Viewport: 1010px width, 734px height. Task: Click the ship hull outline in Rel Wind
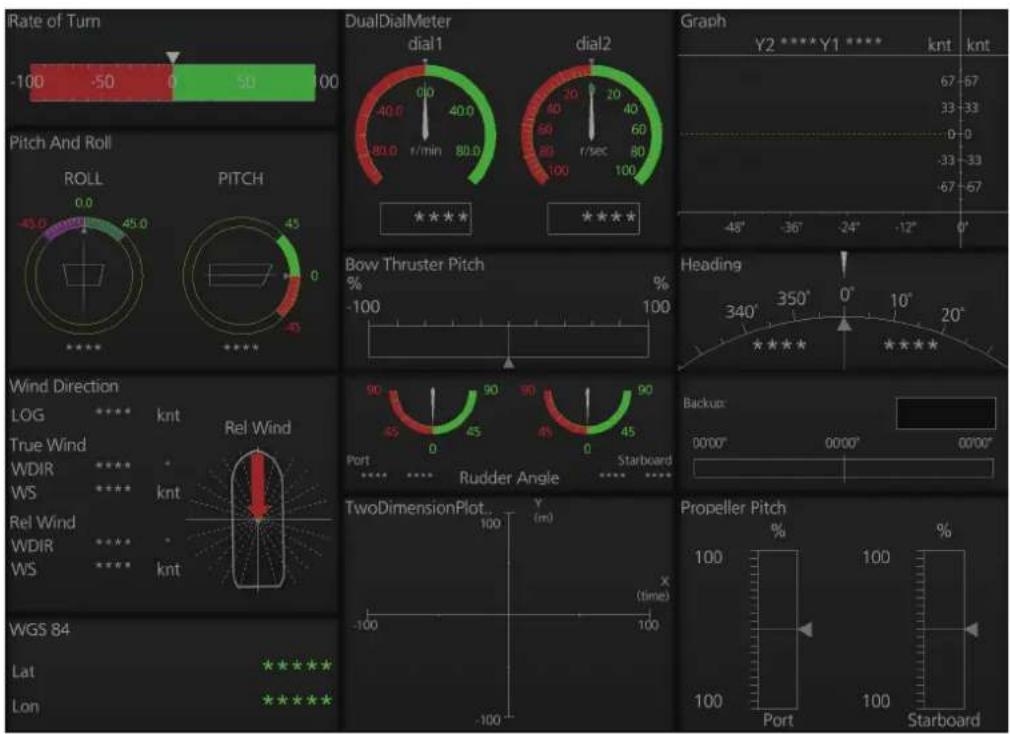pyautogui.click(x=258, y=519)
